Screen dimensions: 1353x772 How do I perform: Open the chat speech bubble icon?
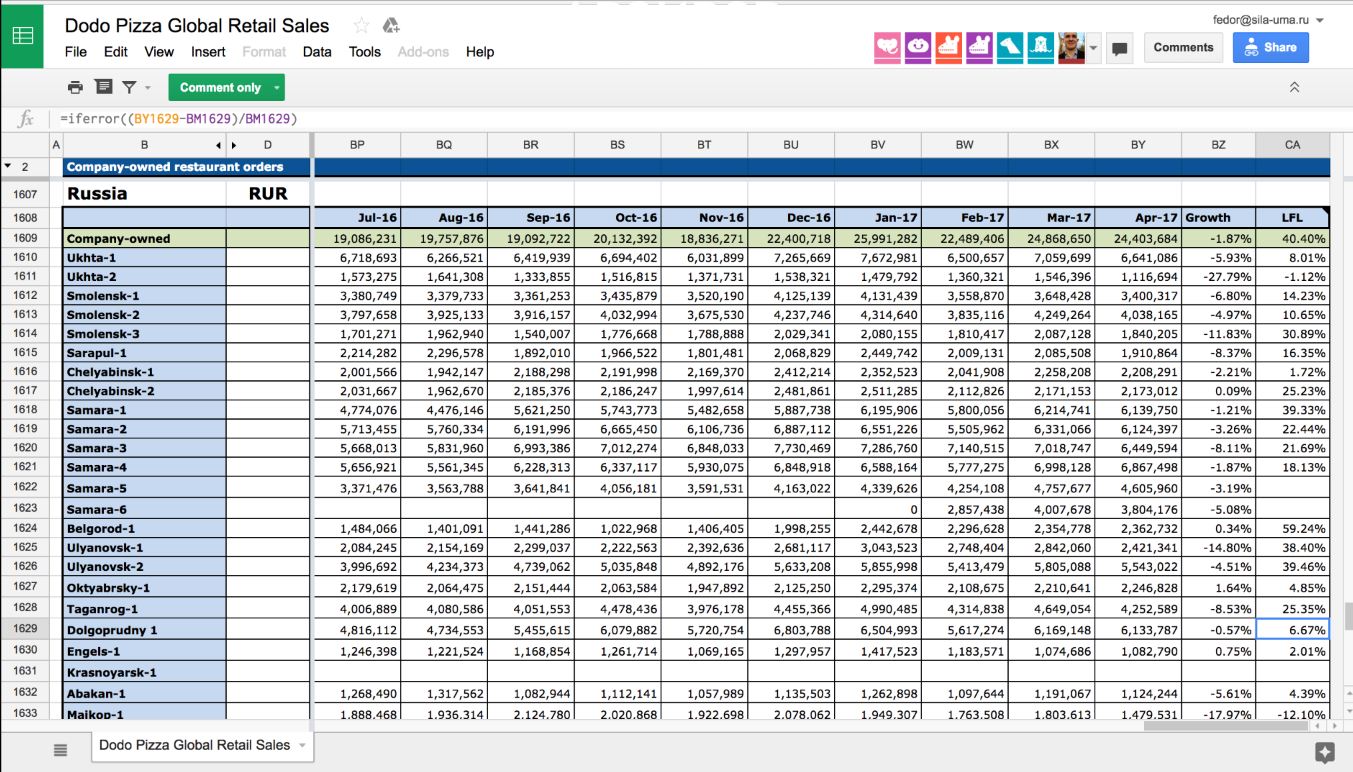1120,48
